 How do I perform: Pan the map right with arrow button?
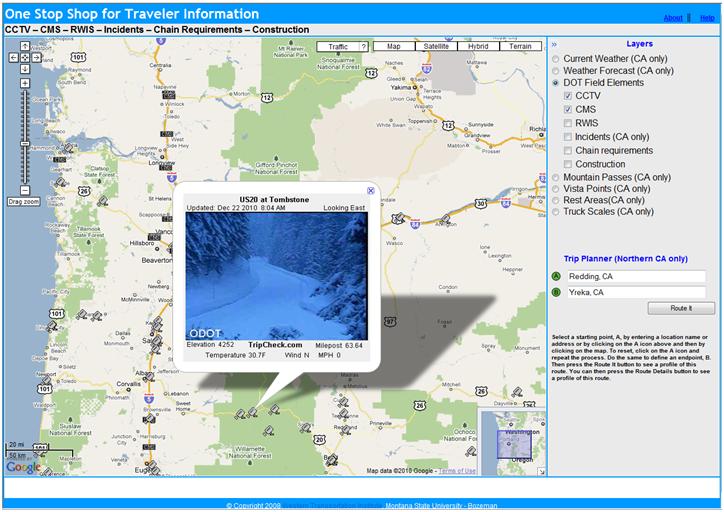tap(36, 58)
